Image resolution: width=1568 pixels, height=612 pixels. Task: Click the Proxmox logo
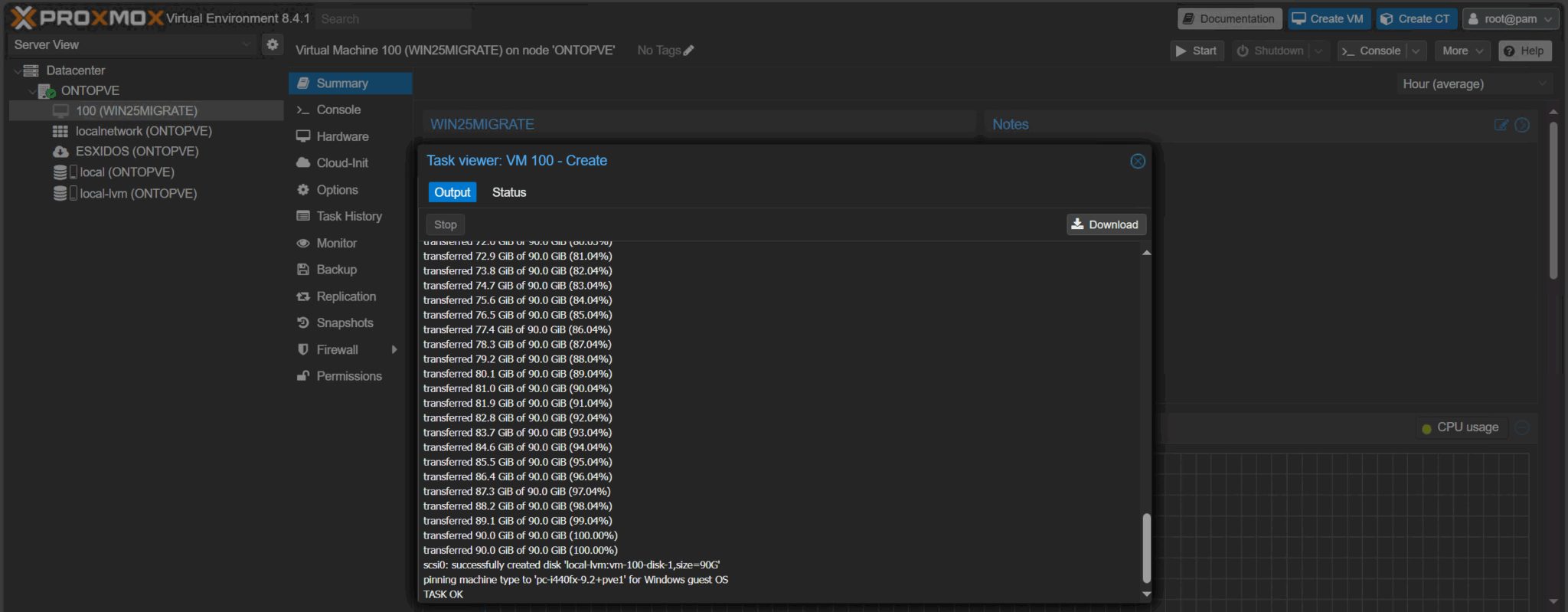pyautogui.click(x=87, y=18)
